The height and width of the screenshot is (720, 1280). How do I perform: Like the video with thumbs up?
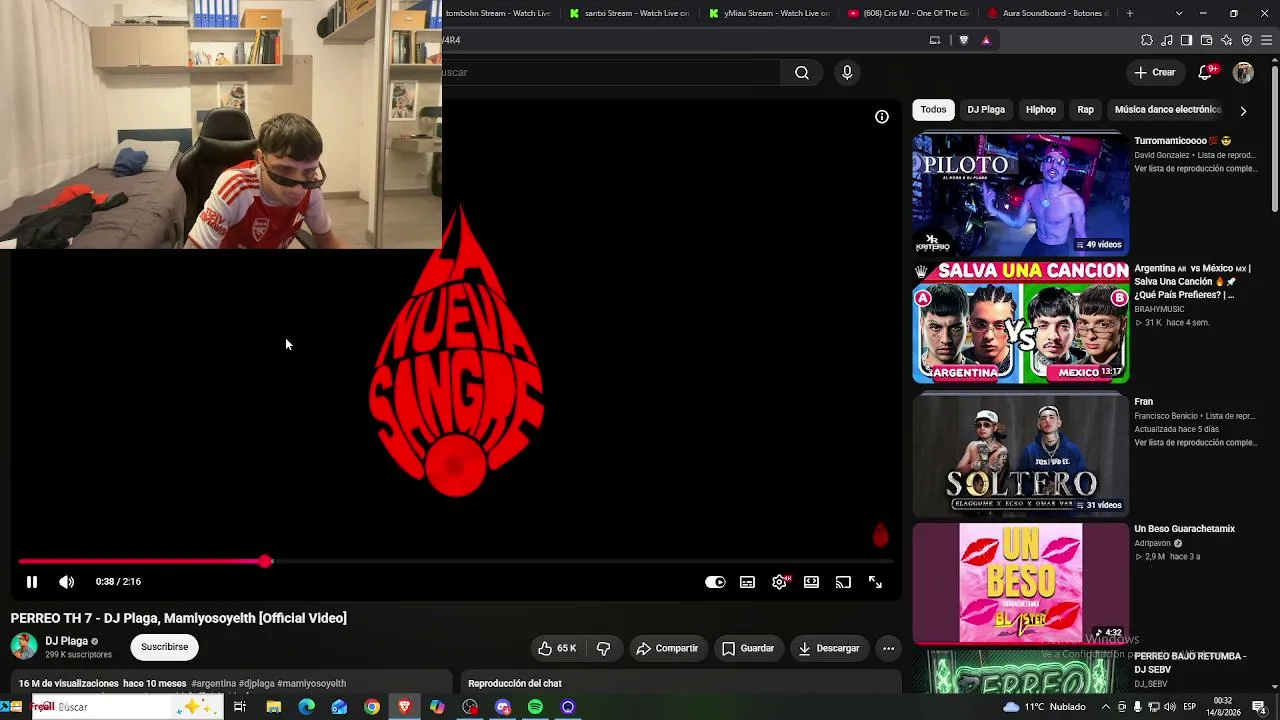[557, 648]
